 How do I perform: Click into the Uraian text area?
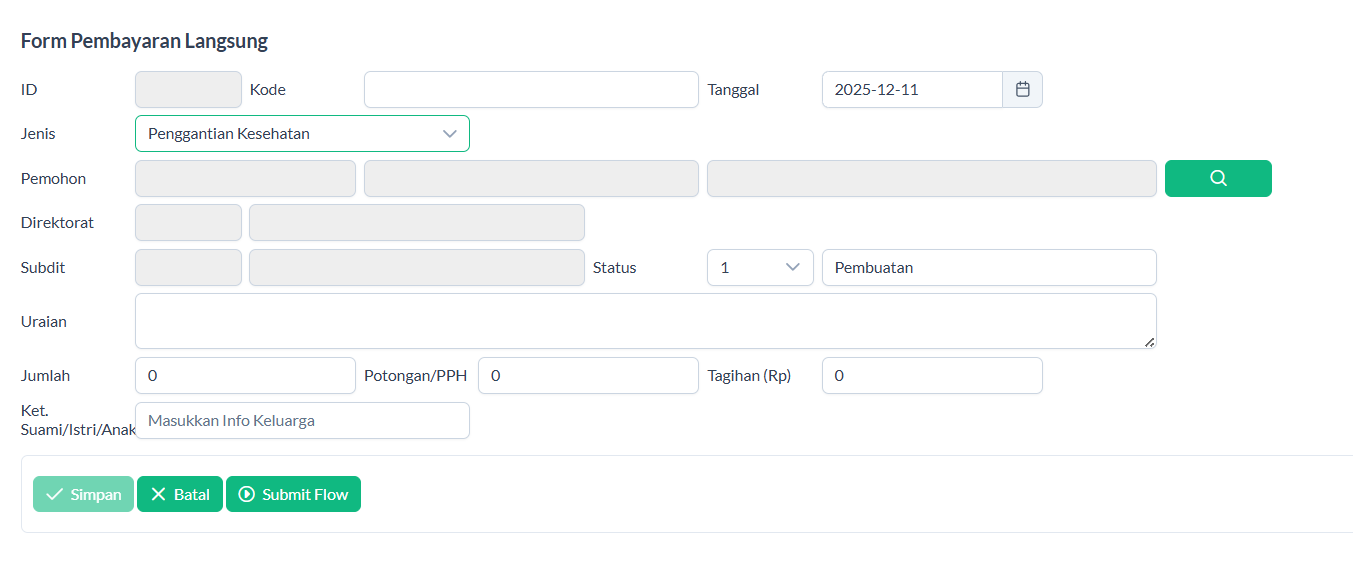pyautogui.click(x=645, y=321)
